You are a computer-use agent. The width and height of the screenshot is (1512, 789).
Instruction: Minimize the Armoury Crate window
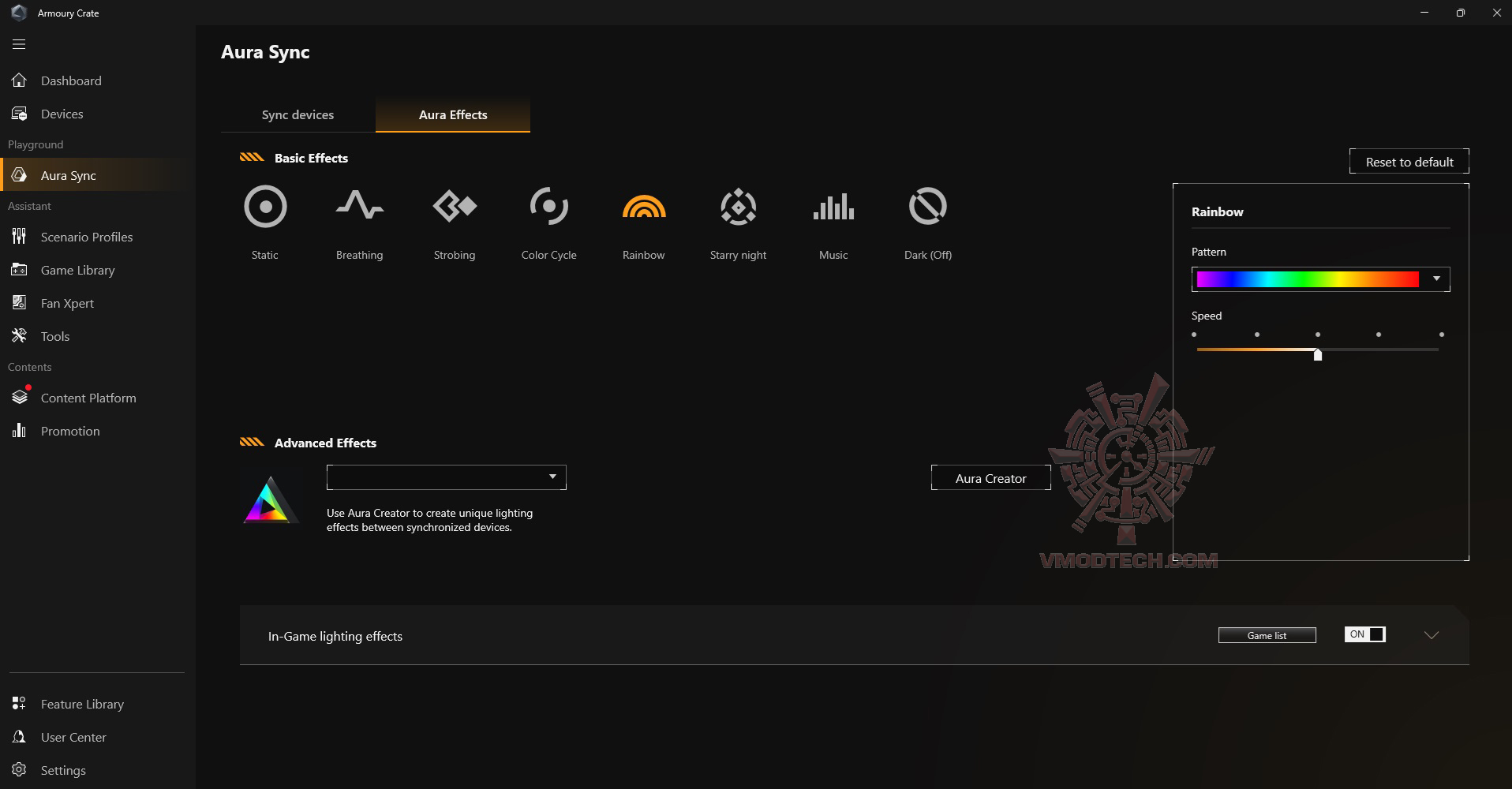(x=1424, y=13)
